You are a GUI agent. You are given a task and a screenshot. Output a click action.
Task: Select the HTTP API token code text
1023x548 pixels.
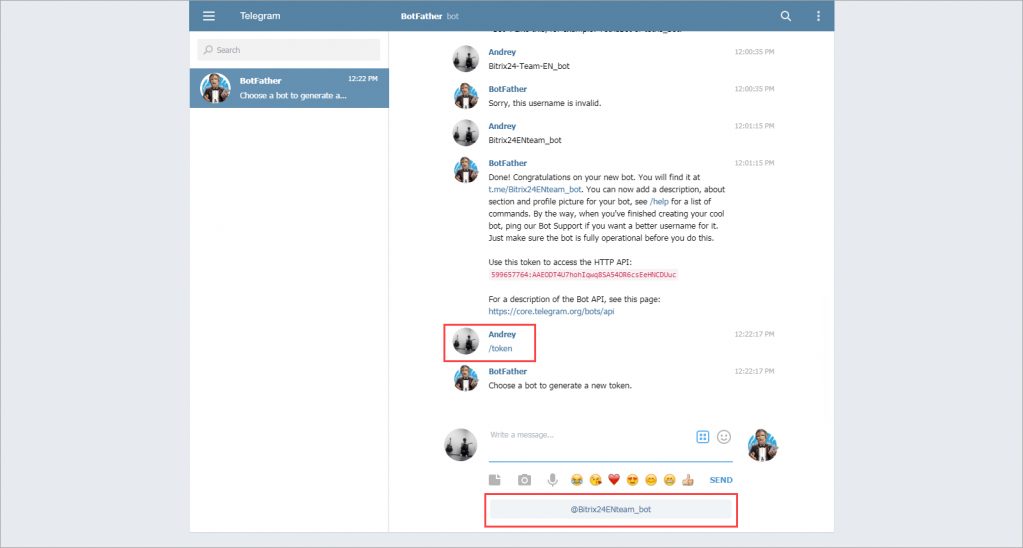[x=583, y=275]
